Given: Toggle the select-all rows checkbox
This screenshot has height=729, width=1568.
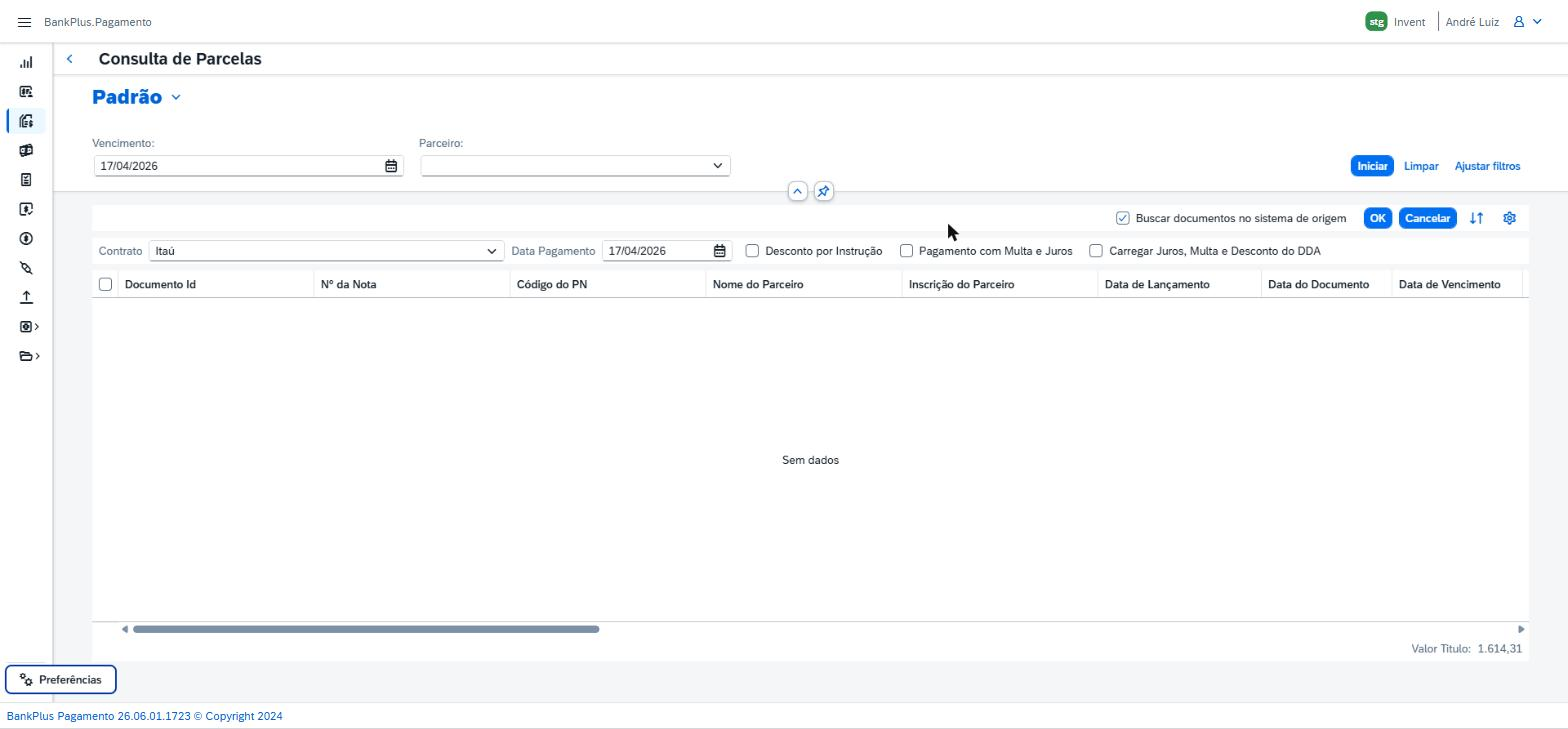Looking at the screenshot, I should coord(105,285).
